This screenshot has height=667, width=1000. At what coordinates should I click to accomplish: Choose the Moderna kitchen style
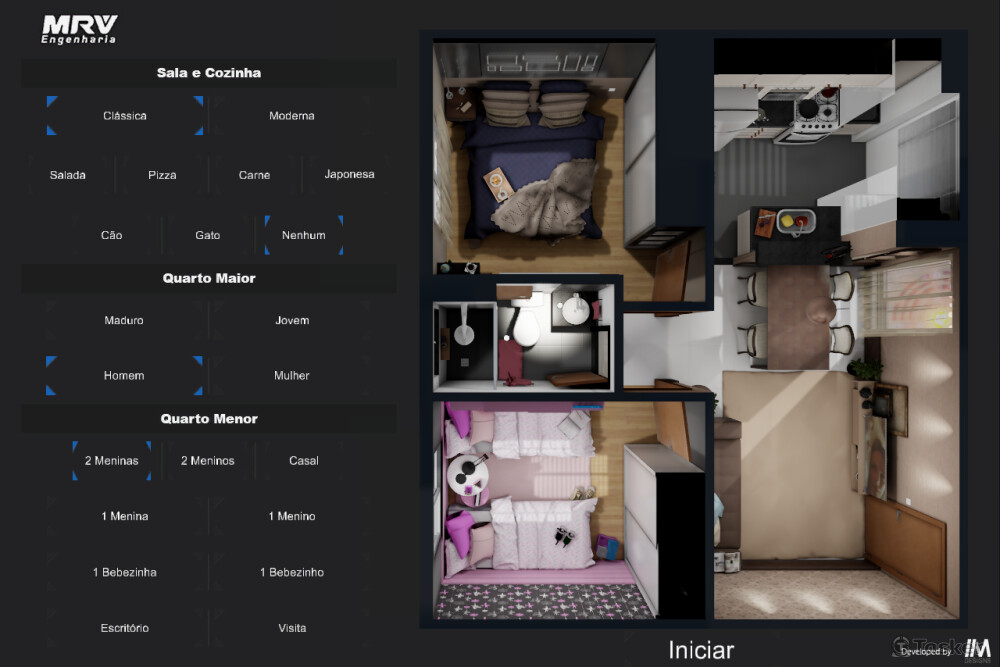pyautogui.click(x=292, y=116)
